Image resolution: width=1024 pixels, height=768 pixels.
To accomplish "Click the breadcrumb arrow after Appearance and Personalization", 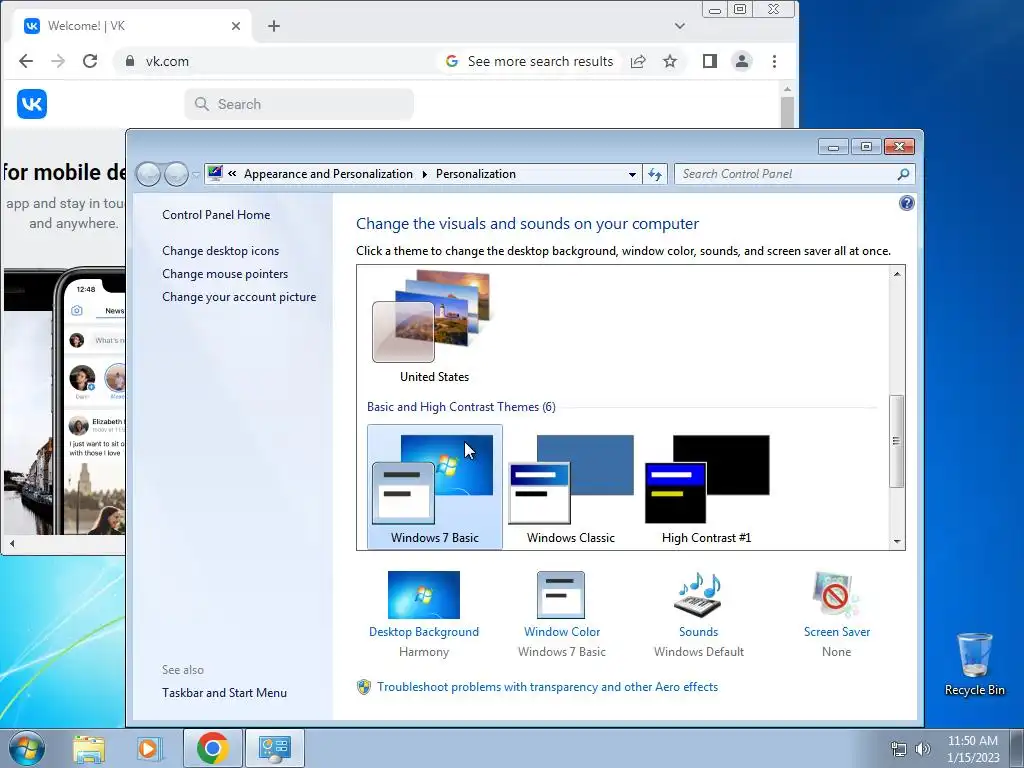I will [x=424, y=174].
